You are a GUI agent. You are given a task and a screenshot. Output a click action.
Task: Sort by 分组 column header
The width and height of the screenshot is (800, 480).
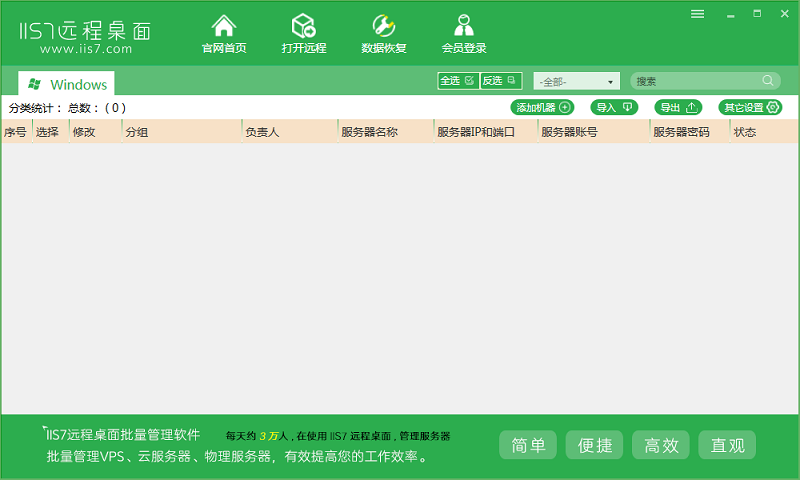click(182, 132)
